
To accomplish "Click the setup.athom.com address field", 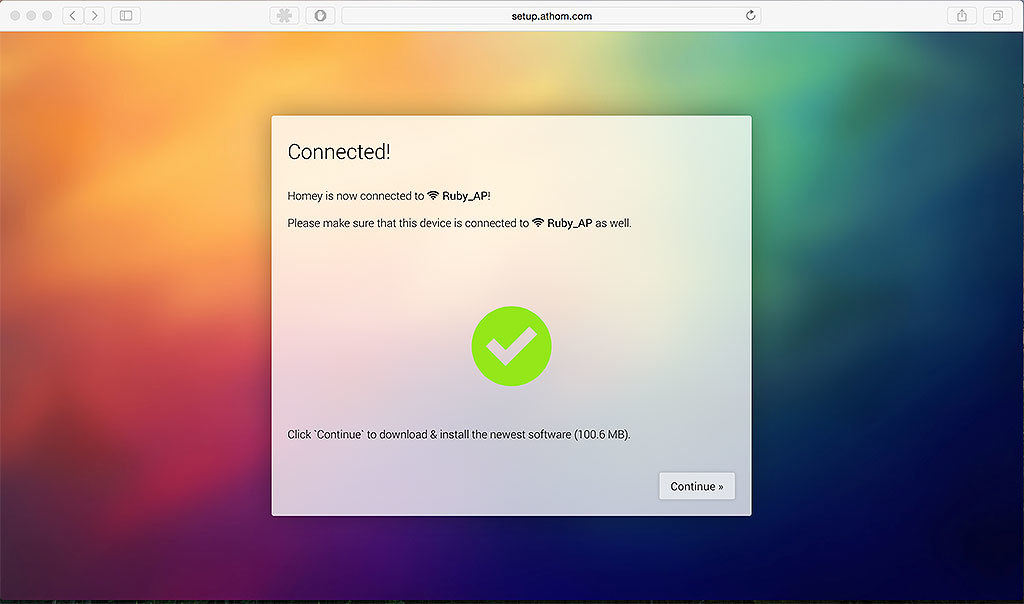I will 551,16.
